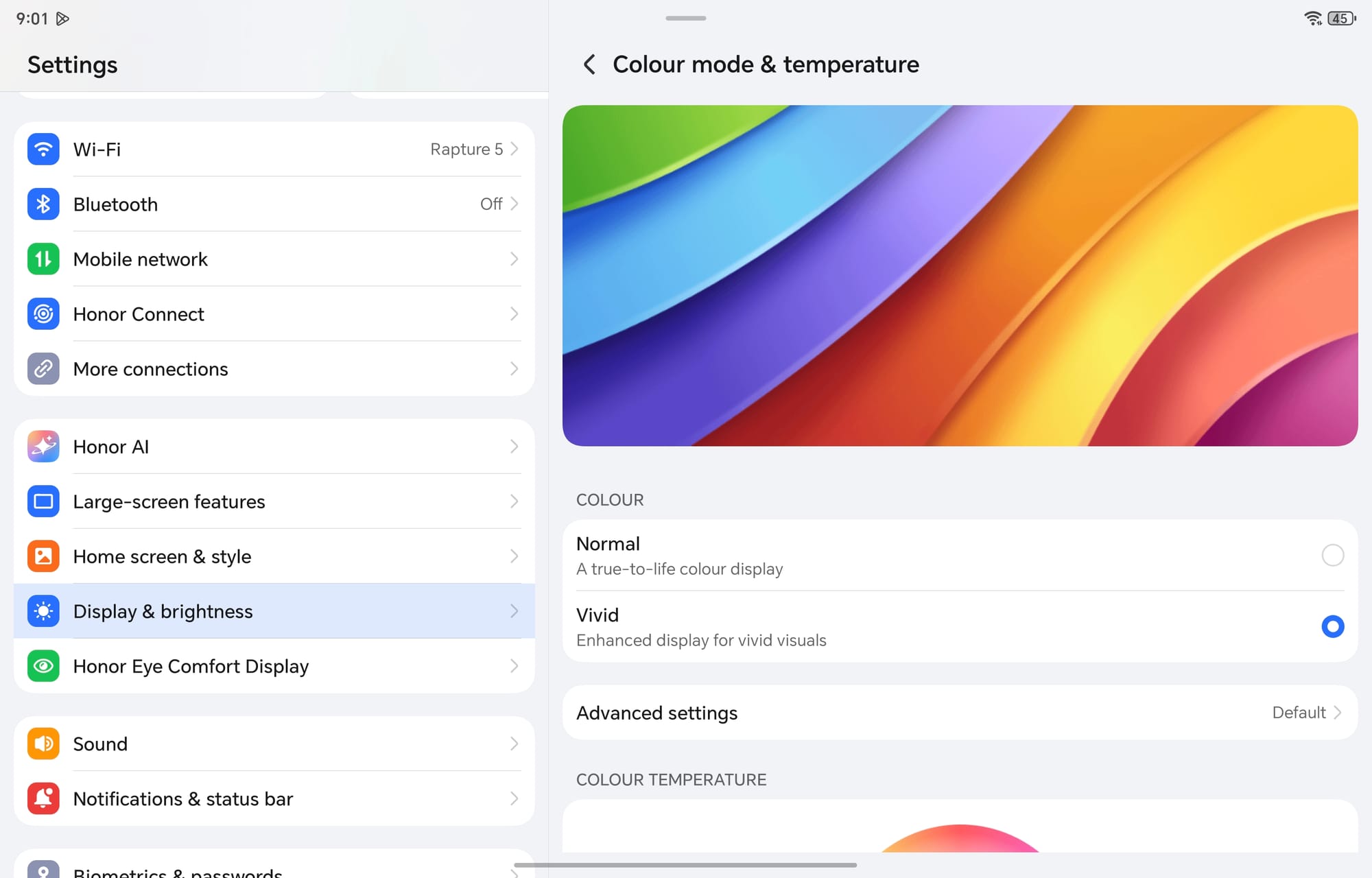Tap the 'Rapture 5' network name
Viewport: 1372px width, 878px height.
pos(466,149)
